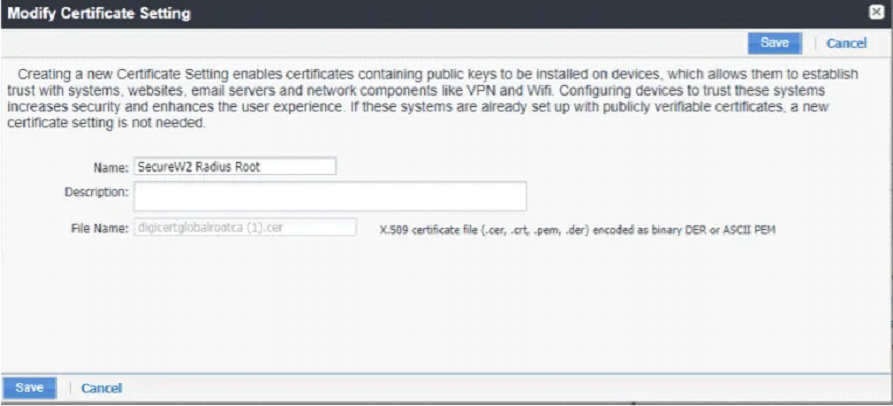Click the "File Name:" field label

pyautogui.click(x=103, y=228)
